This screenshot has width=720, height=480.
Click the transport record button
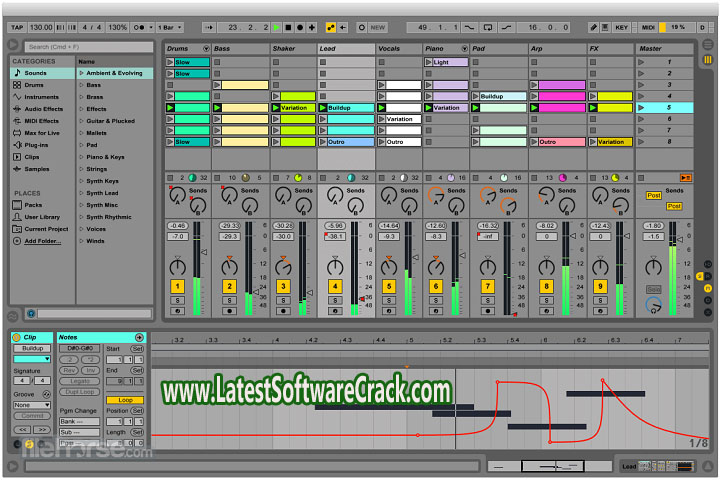click(x=300, y=27)
